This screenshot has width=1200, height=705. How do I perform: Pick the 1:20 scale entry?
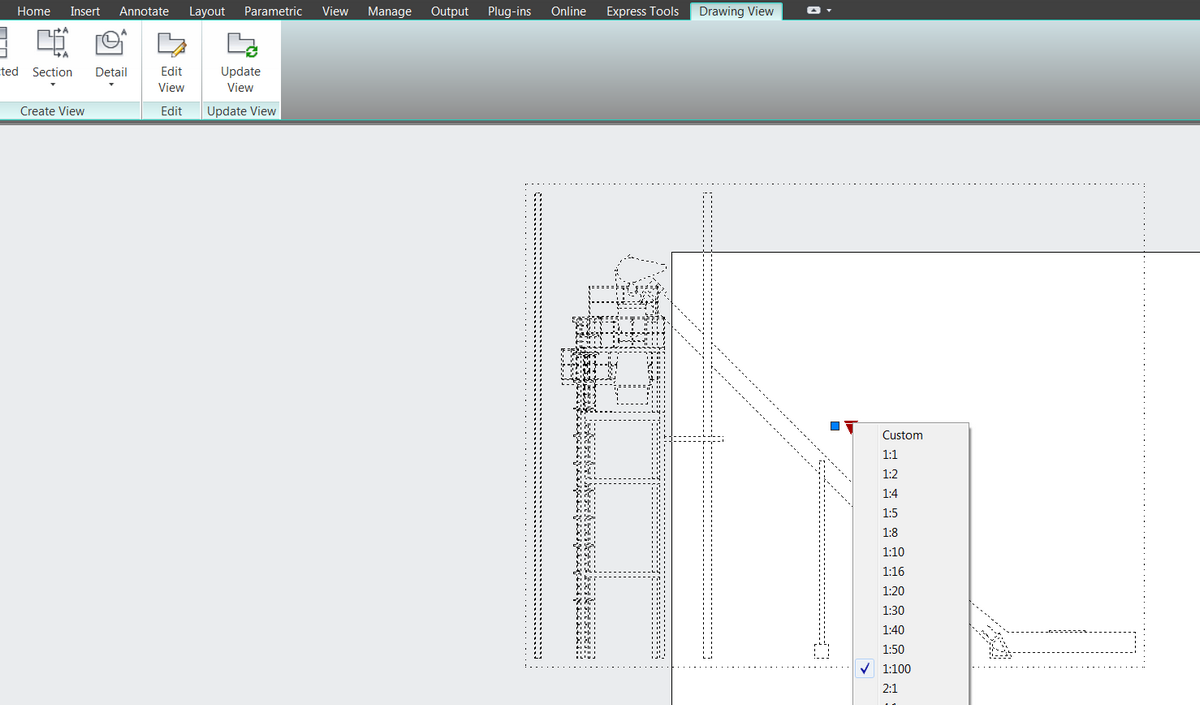click(893, 591)
